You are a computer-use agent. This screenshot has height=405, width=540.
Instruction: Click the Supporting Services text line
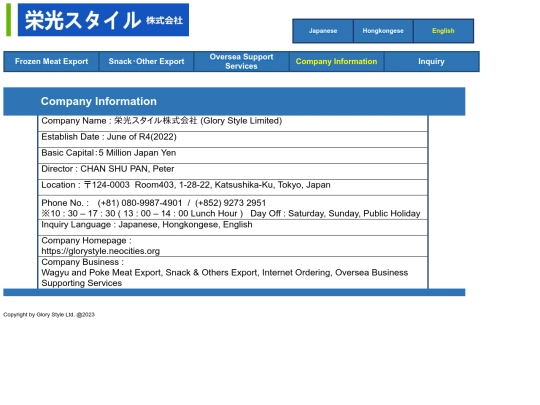[x=82, y=283]
